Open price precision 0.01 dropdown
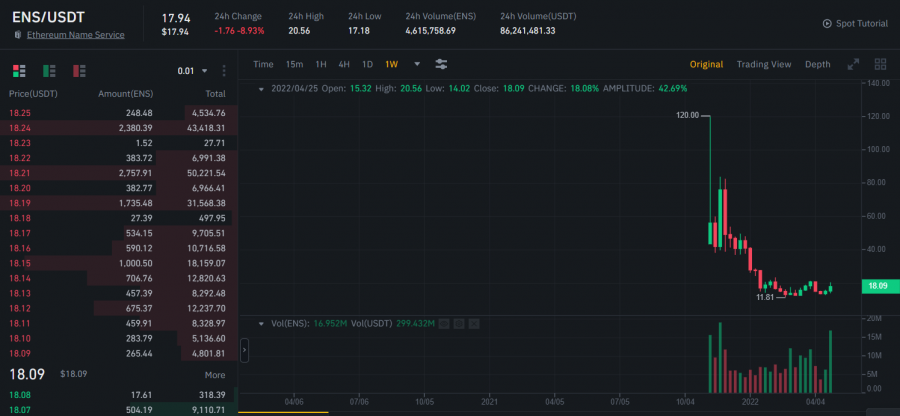The height and width of the screenshot is (416, 900). coord(193,71)
